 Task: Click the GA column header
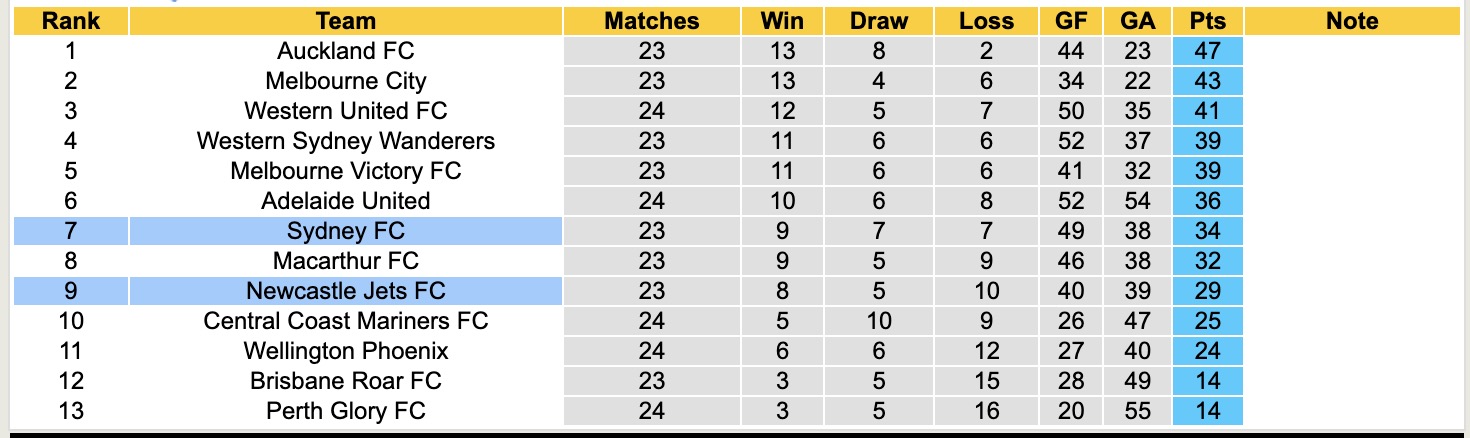pos(1138,21)
